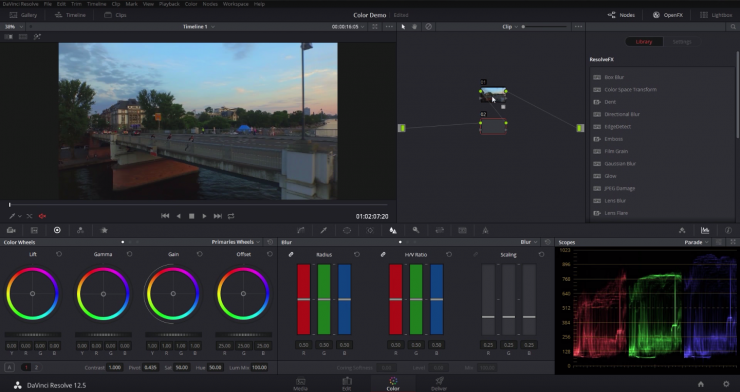Image resolution: width=740 pixels, height=392 pixels.
Task: Open the viewer zoom 38% dropdown
Action: 13,27
